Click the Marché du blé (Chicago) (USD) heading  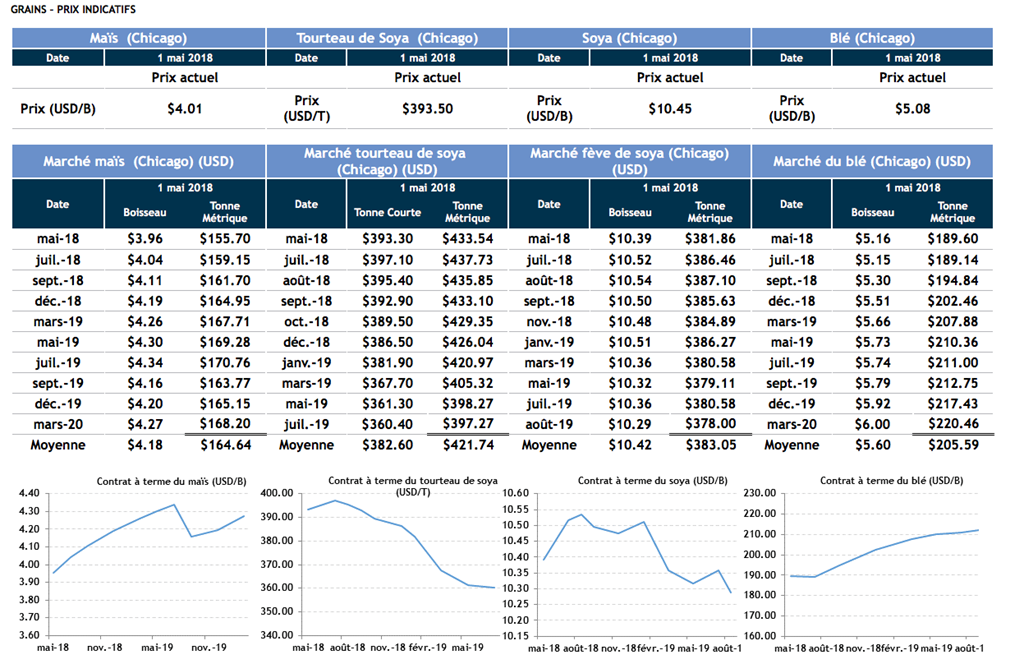click(x=871, y=162)
